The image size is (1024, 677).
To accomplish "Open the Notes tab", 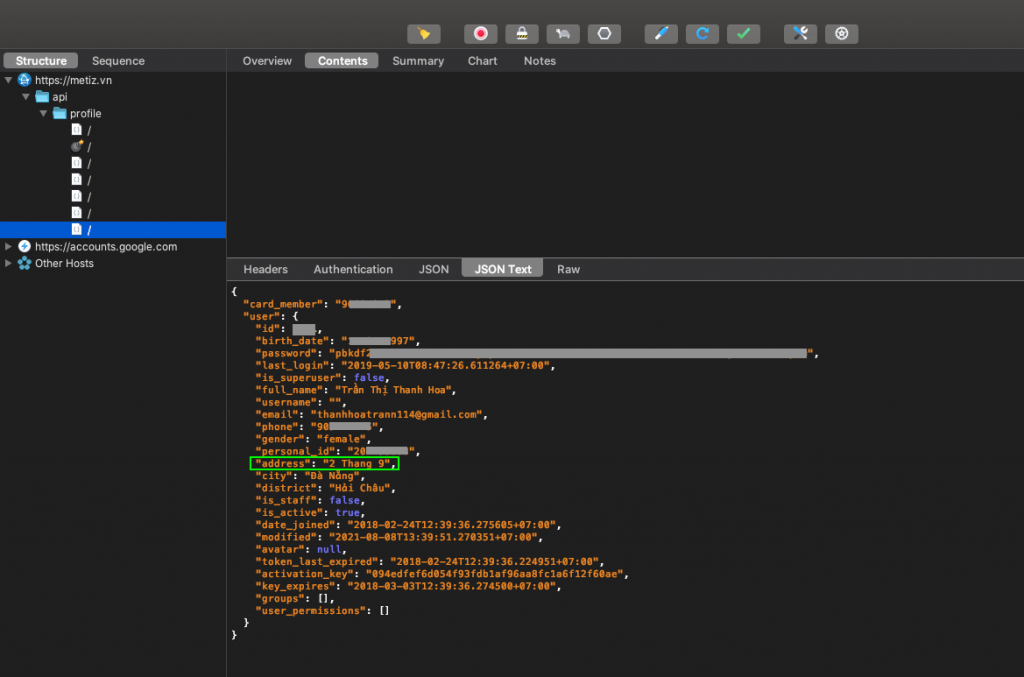I will (x=539, y=61).
